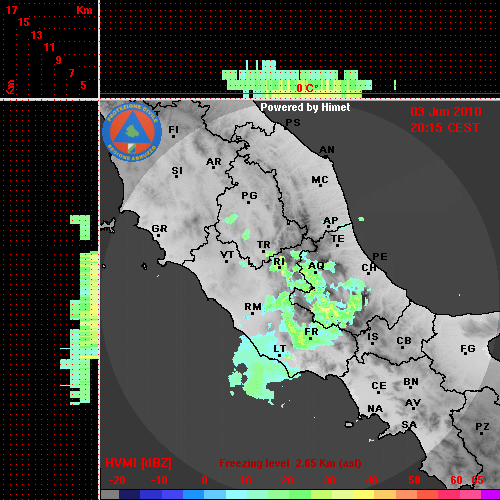Click the MC city label on map
Screen dimensions: 500x500
click(x=320, y=180)
